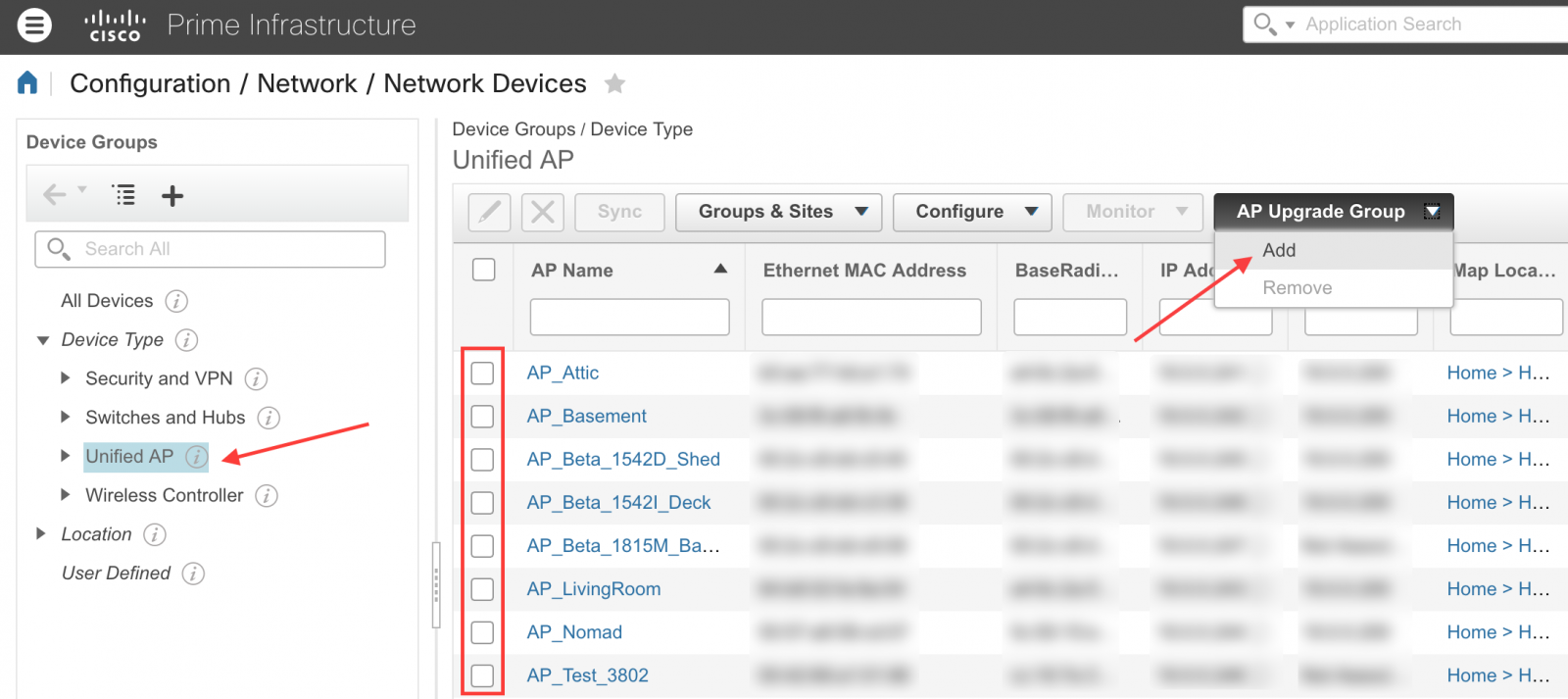Viewport: 1568px width, 699px height.
Task: Click the Delete X toolbar icon
Action: [543, 212]
